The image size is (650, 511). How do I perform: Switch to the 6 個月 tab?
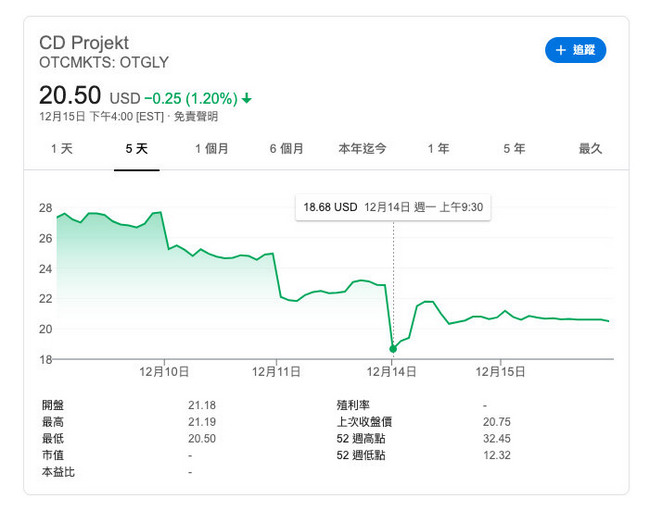pyautogui.click(x=286, y=148)
